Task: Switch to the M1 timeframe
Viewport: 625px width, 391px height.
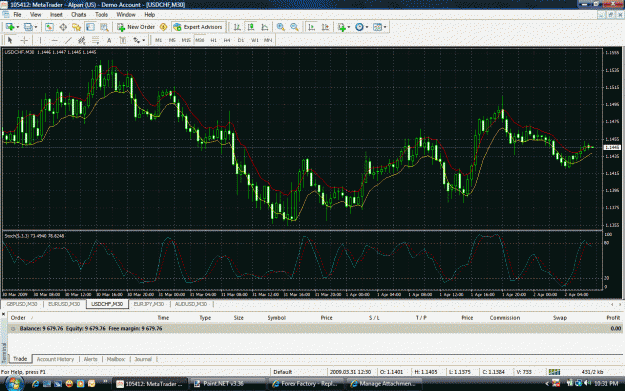Action: click(158, 40)
